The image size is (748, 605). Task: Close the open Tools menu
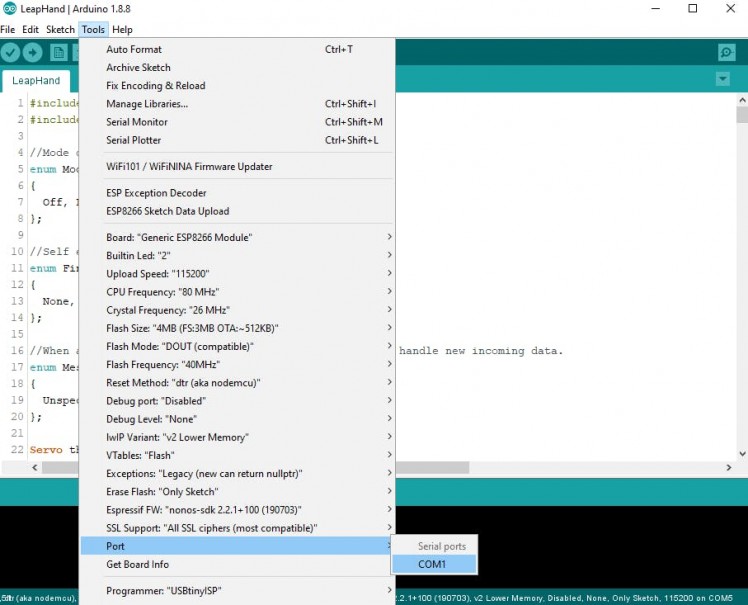point(93,30)
